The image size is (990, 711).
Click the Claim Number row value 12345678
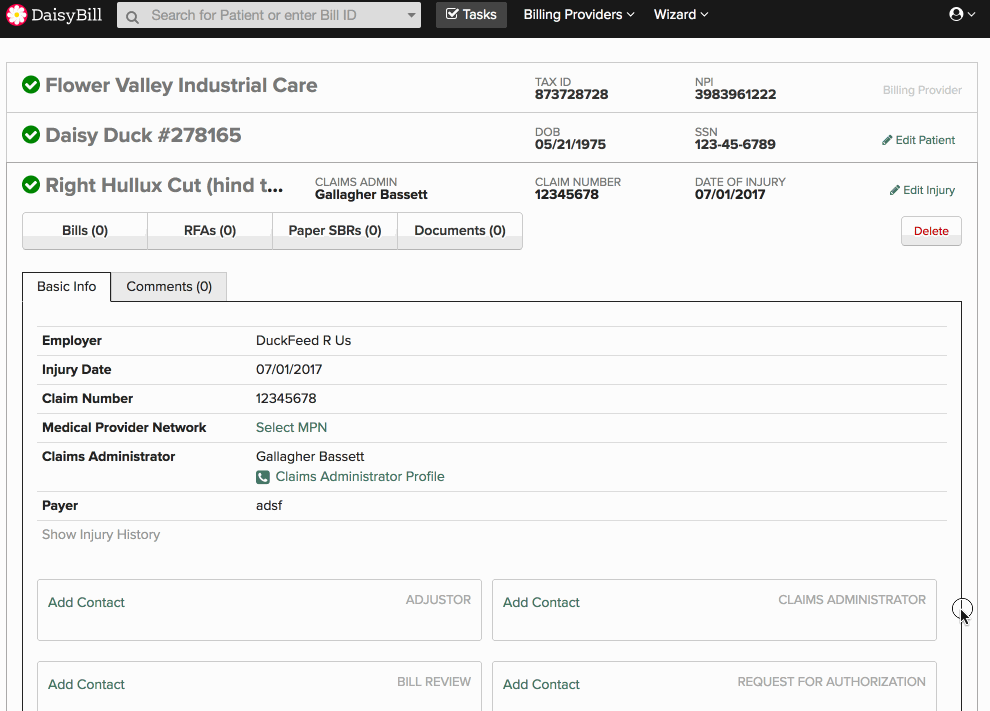tap(286, 398)
